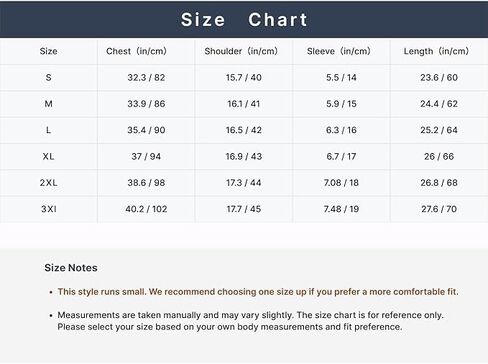The height and width of the screenshot is (364, 488).
Task: Click the 'This style runs small' note
Action: 258,292
